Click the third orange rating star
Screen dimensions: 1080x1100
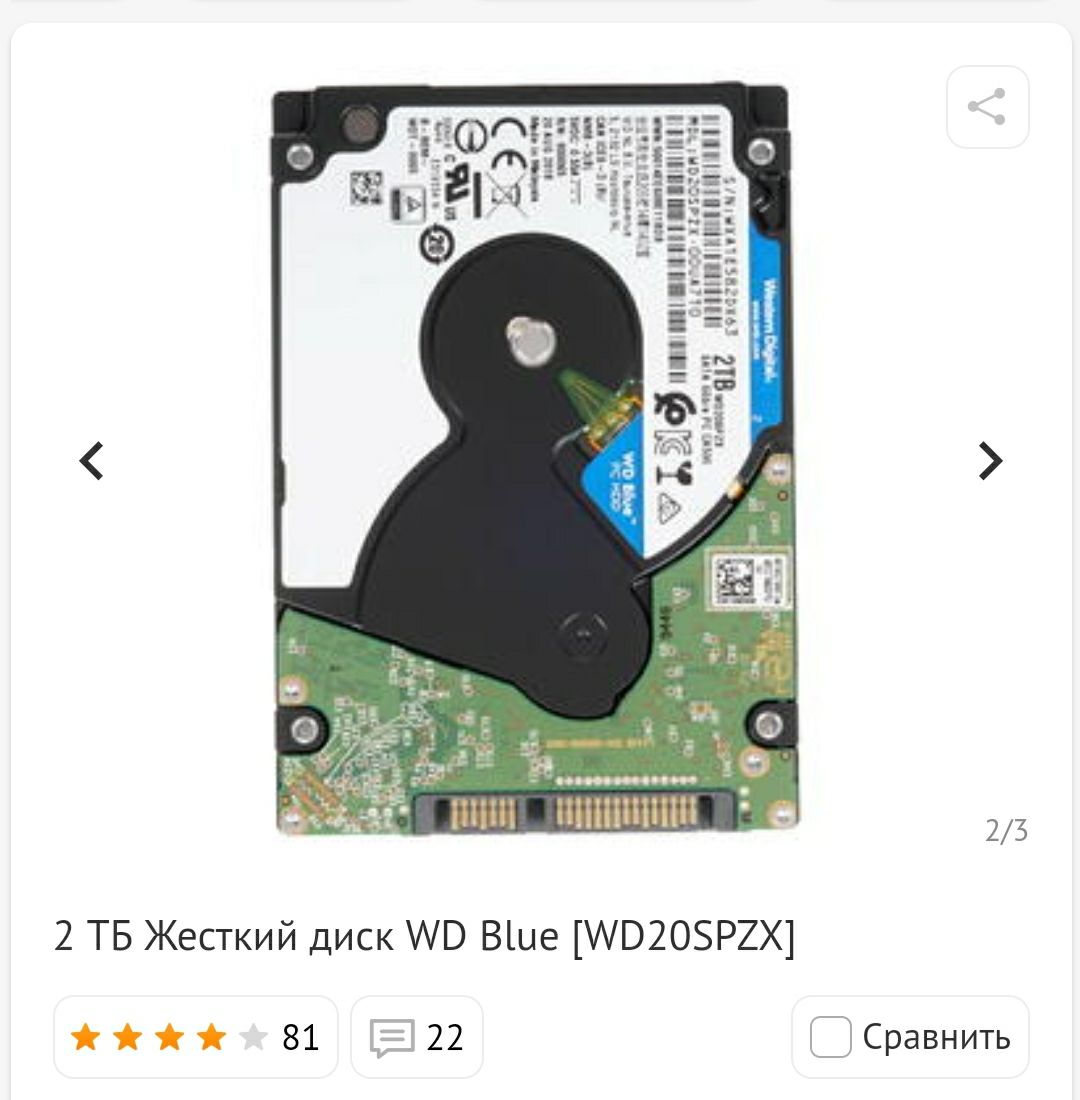pos(169,1037)
